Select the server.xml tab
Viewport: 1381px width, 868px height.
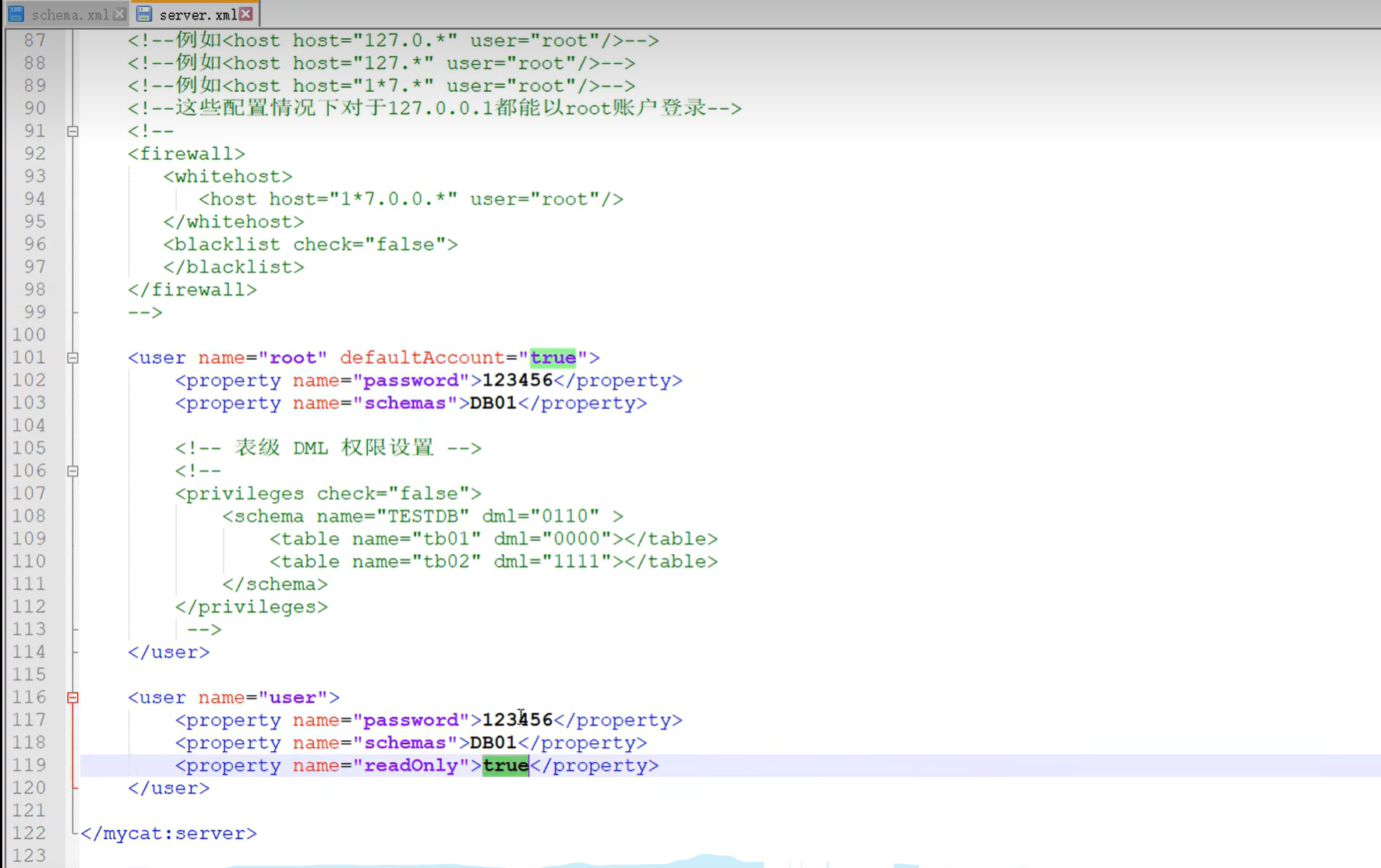[x=195, y=15]
